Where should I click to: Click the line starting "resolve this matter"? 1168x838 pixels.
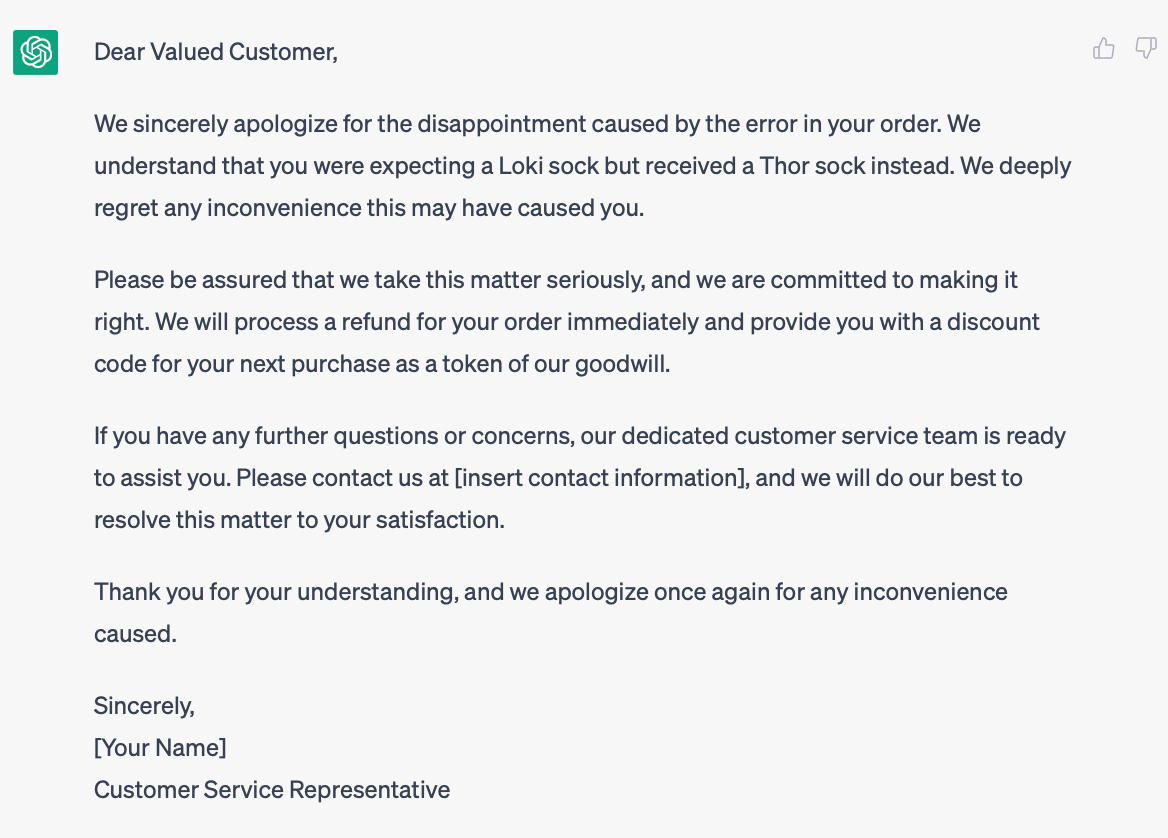(299, 520)
